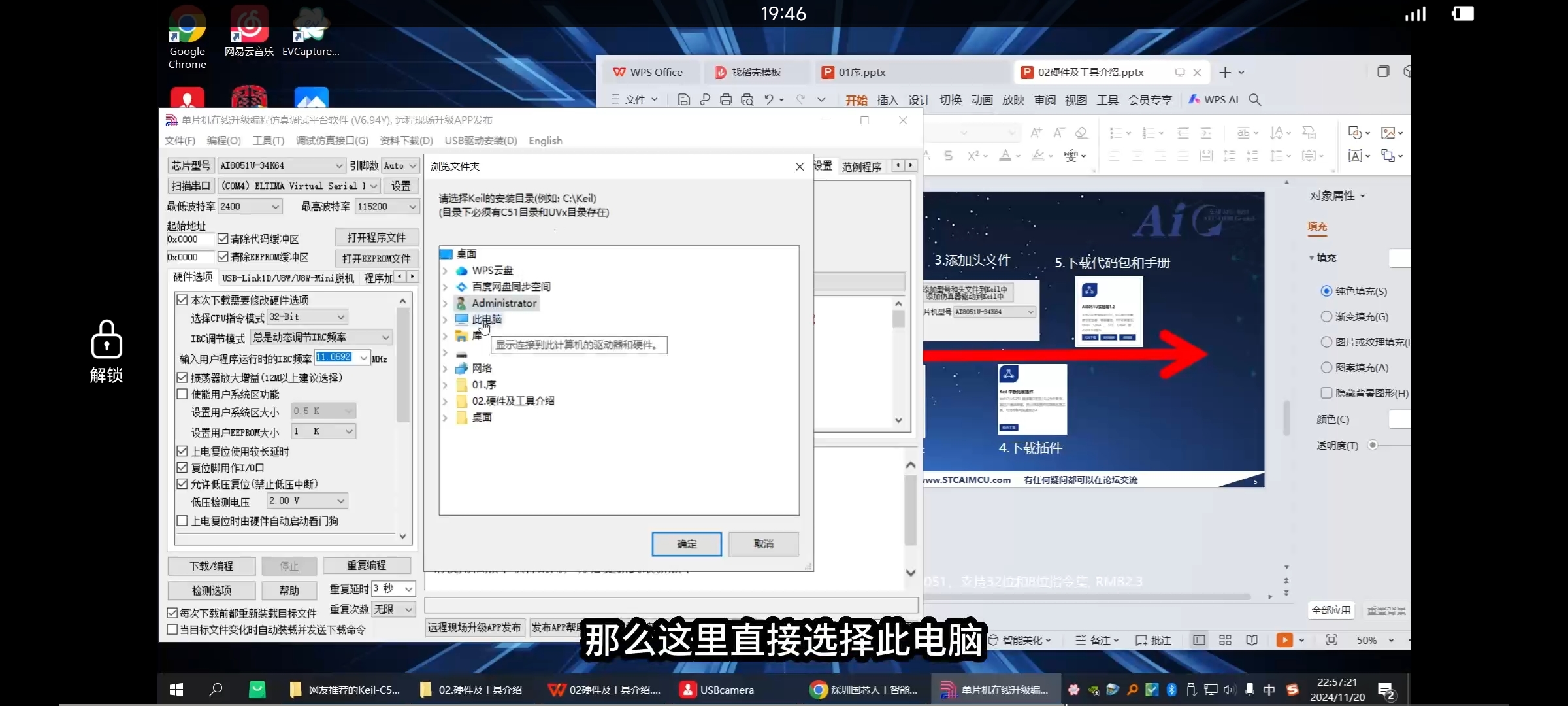
Task: Tap the 解锁 unlock icon
Action: pyautogui.click(x=106, y=351)
